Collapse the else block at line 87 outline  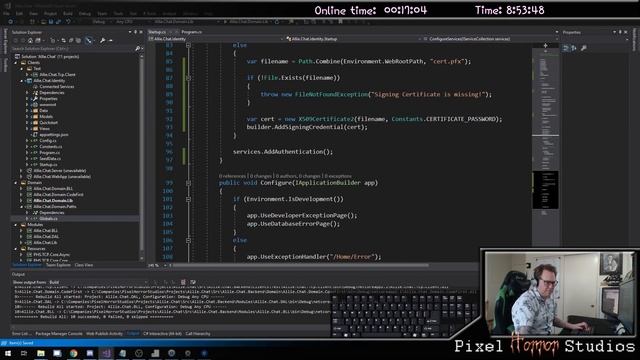coord(188,78)
